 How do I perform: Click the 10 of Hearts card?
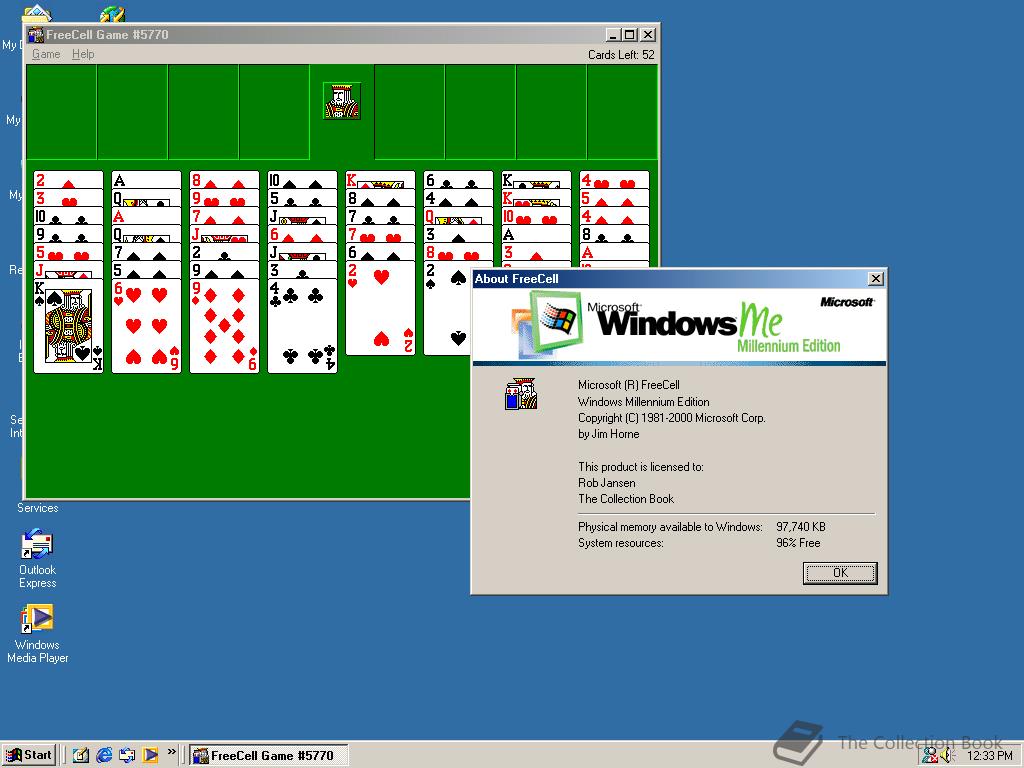coord(536,216)
